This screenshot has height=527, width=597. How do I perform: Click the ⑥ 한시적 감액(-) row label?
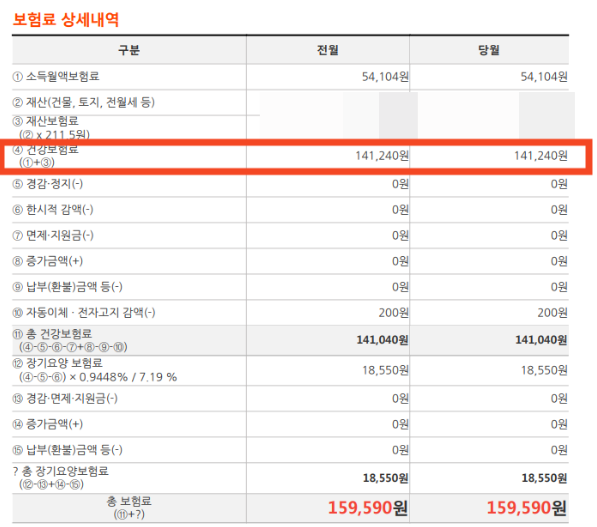(53, 209)
